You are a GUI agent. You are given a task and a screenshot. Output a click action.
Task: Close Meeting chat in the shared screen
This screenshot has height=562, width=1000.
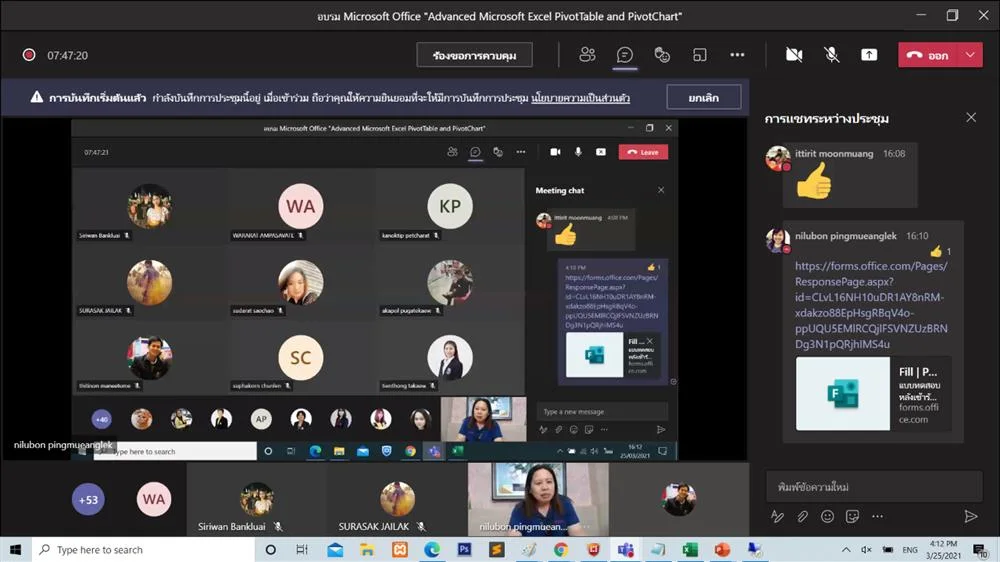(661, 190)
